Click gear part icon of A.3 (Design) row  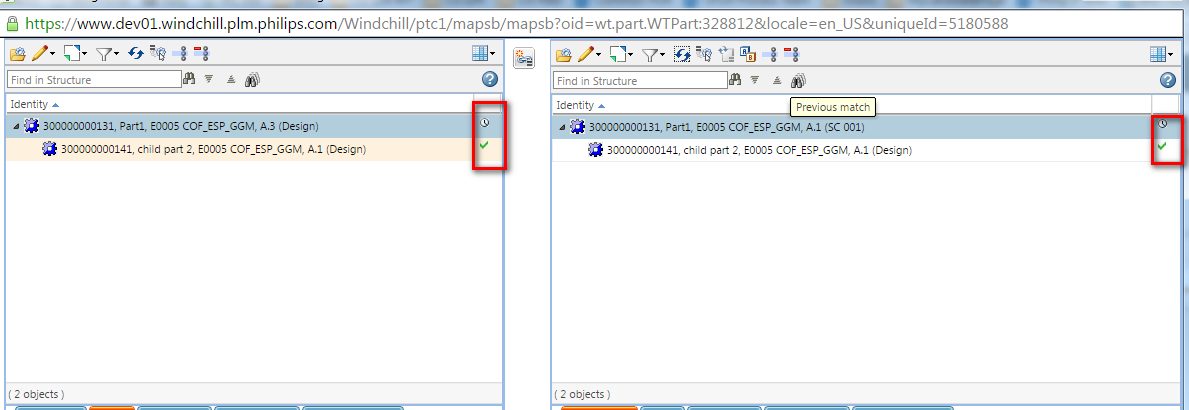tap(32, 126)
